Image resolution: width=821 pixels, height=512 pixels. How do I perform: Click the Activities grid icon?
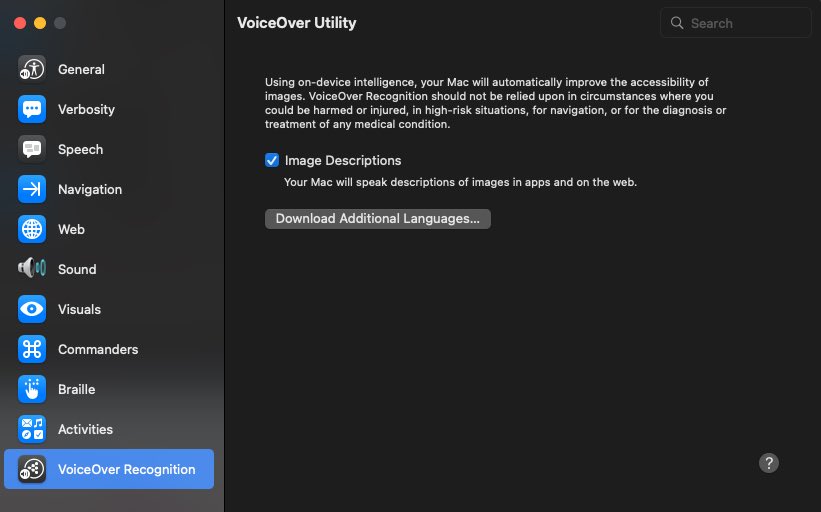coord(32,429)
